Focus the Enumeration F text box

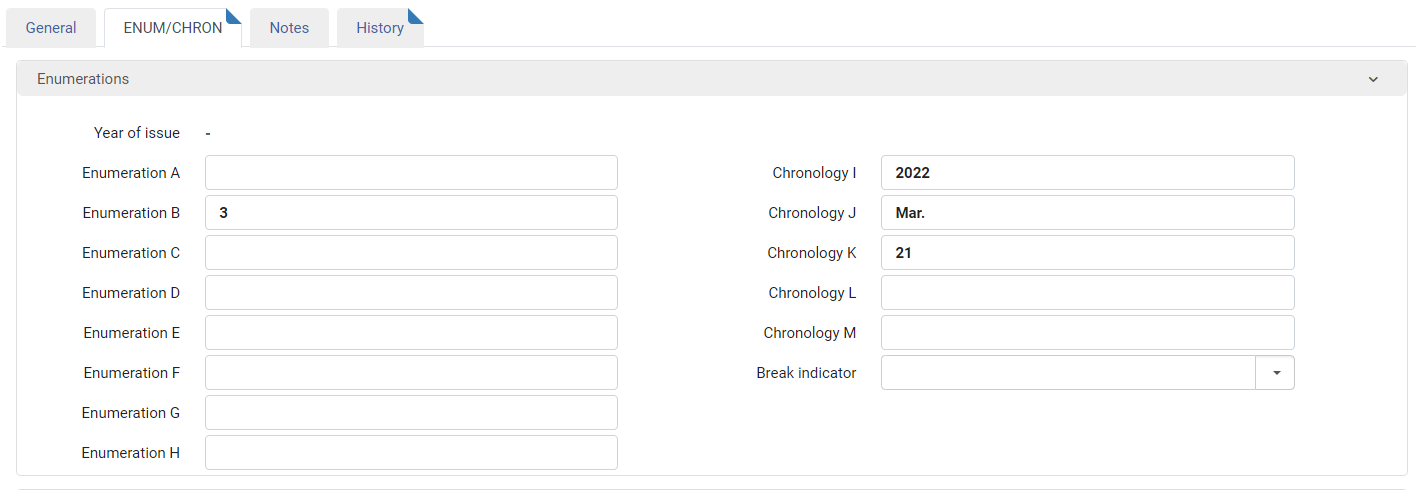pyautogui.click(x=411, y=373)
